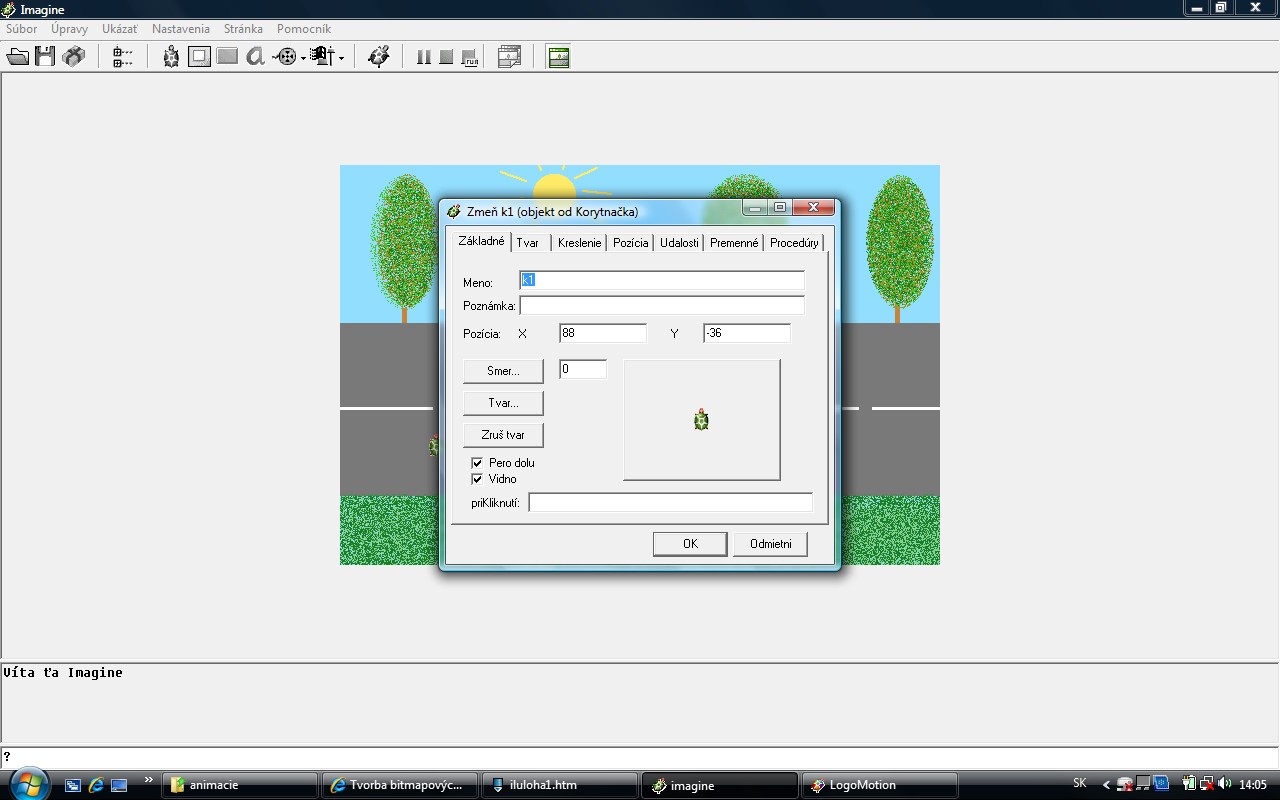This screenshot has height=800, width=1280.
Task: Select the new paper/frame tool icon
Action: click(200, 57)
